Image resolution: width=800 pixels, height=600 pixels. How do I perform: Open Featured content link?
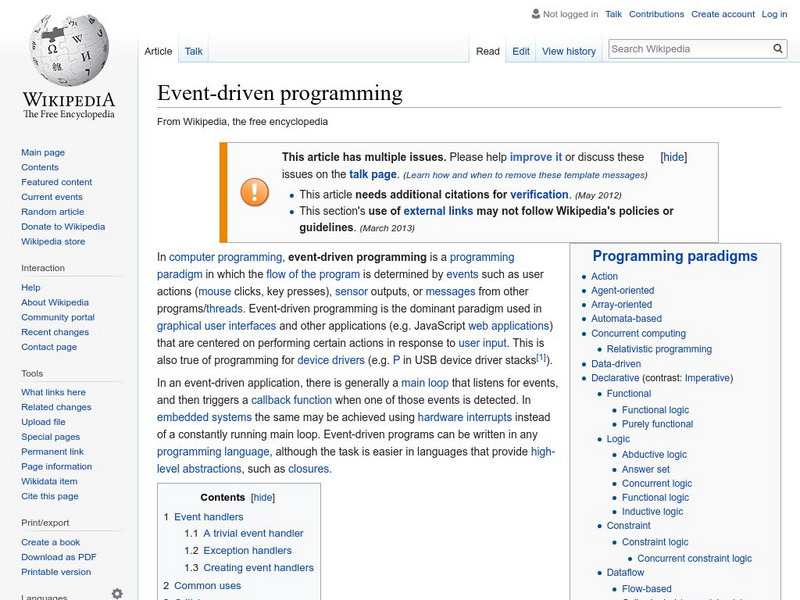click(x=57, y=182)
